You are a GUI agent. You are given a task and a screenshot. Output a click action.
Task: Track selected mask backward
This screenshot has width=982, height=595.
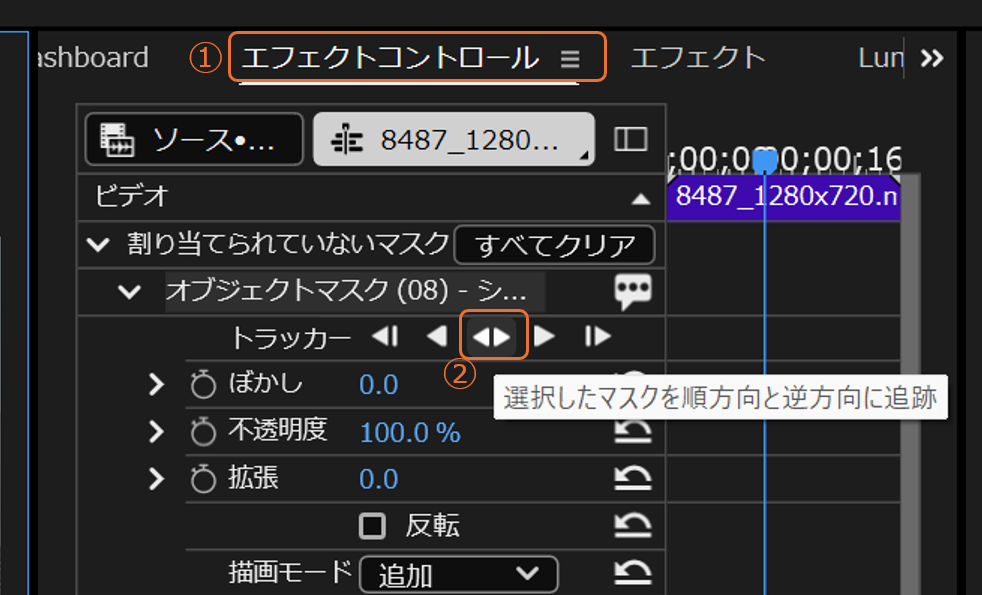coord(437,337)
